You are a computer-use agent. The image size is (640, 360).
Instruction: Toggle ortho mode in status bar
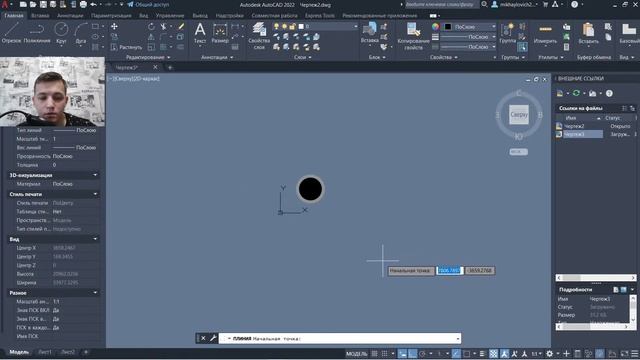pyautogui.click(x=413, y=353)
